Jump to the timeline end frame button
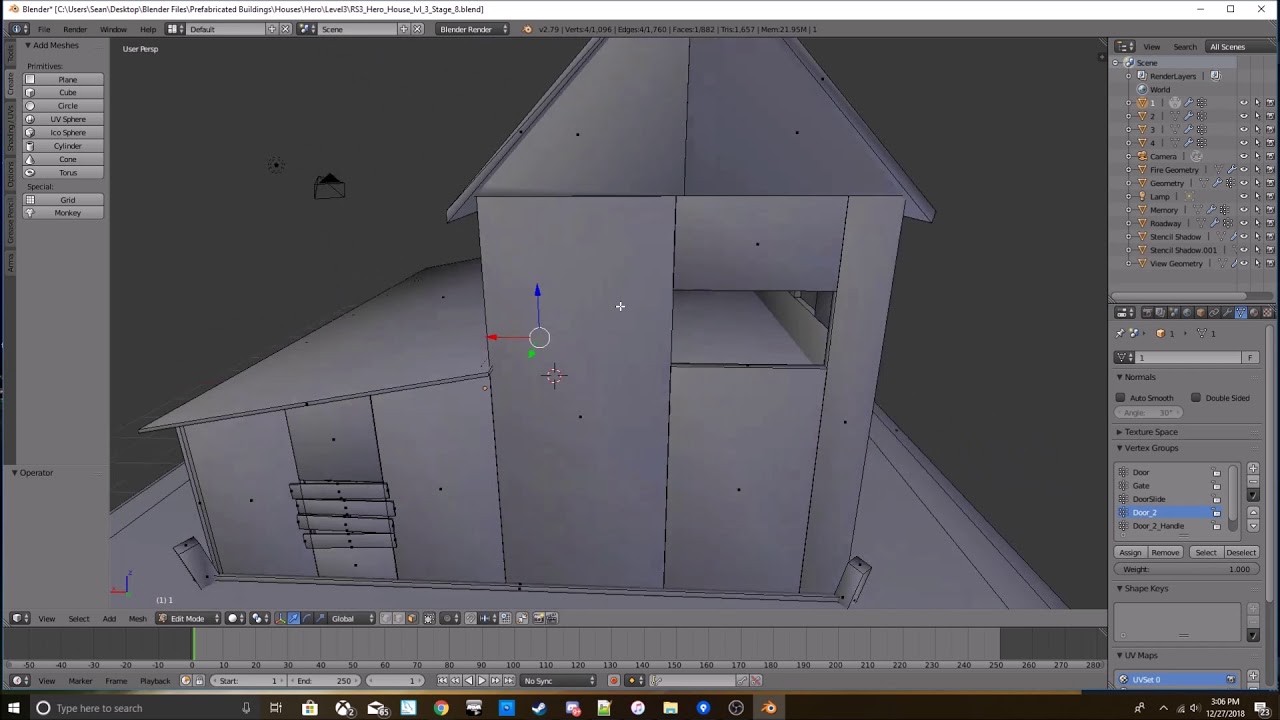The height and width of the screenshot is (720, 1280). (508, 681)
